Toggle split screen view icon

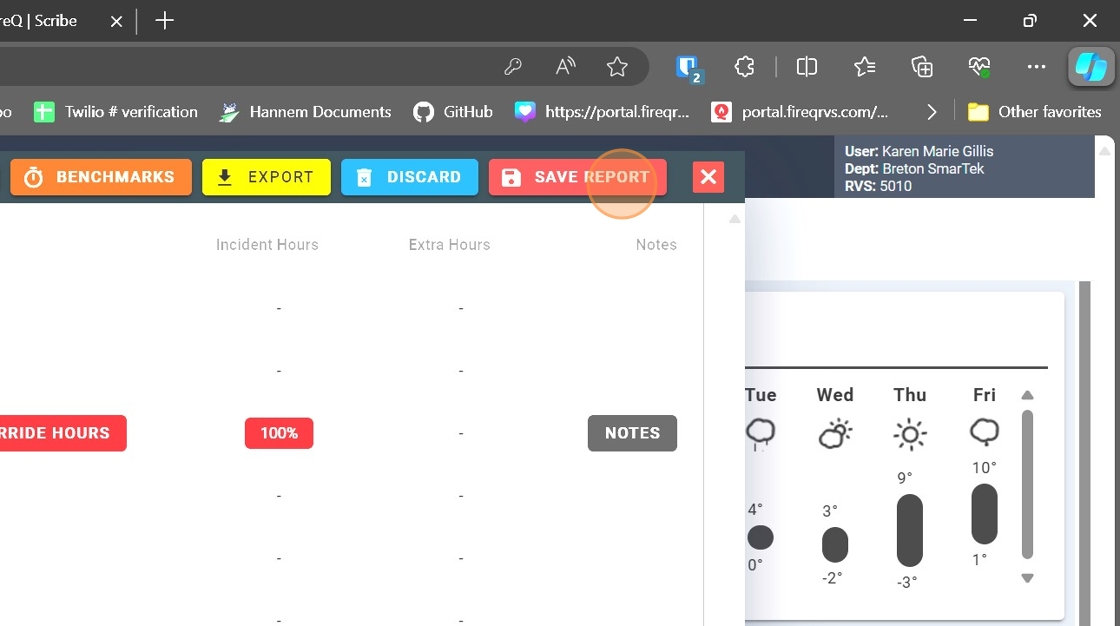point(806,67)
